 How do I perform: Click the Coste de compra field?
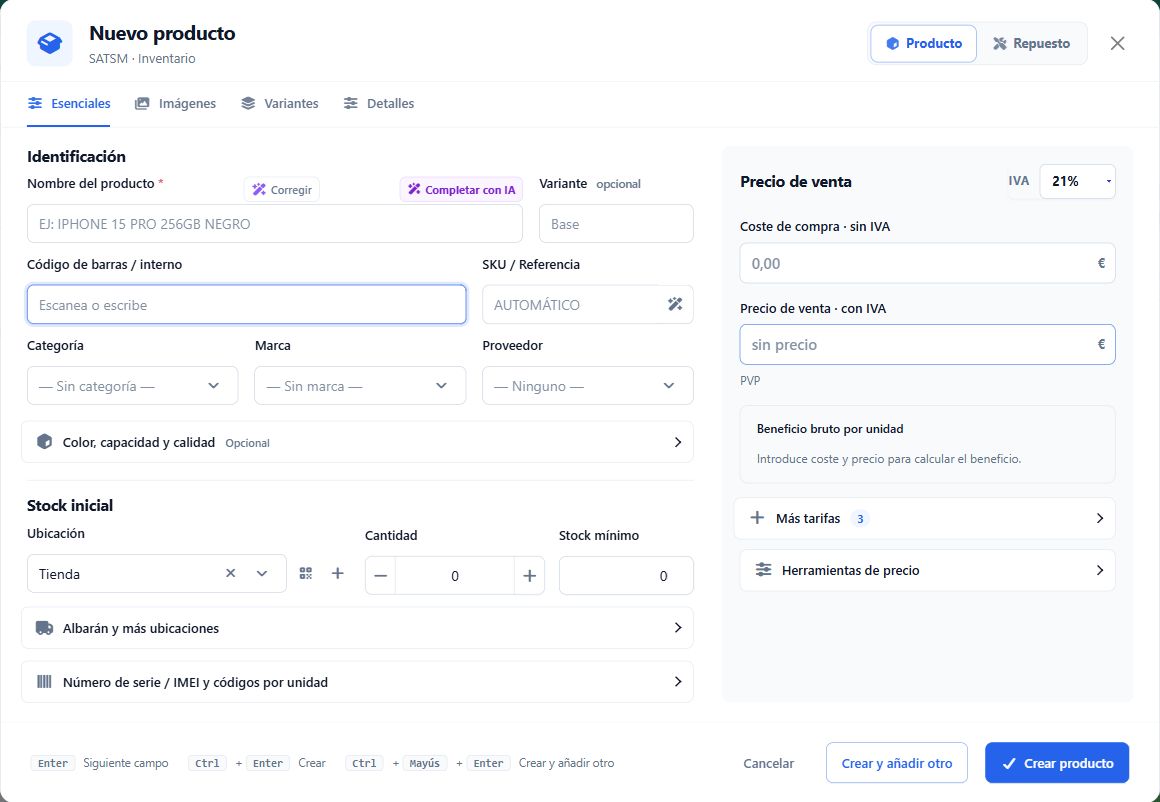coord(927,263)
